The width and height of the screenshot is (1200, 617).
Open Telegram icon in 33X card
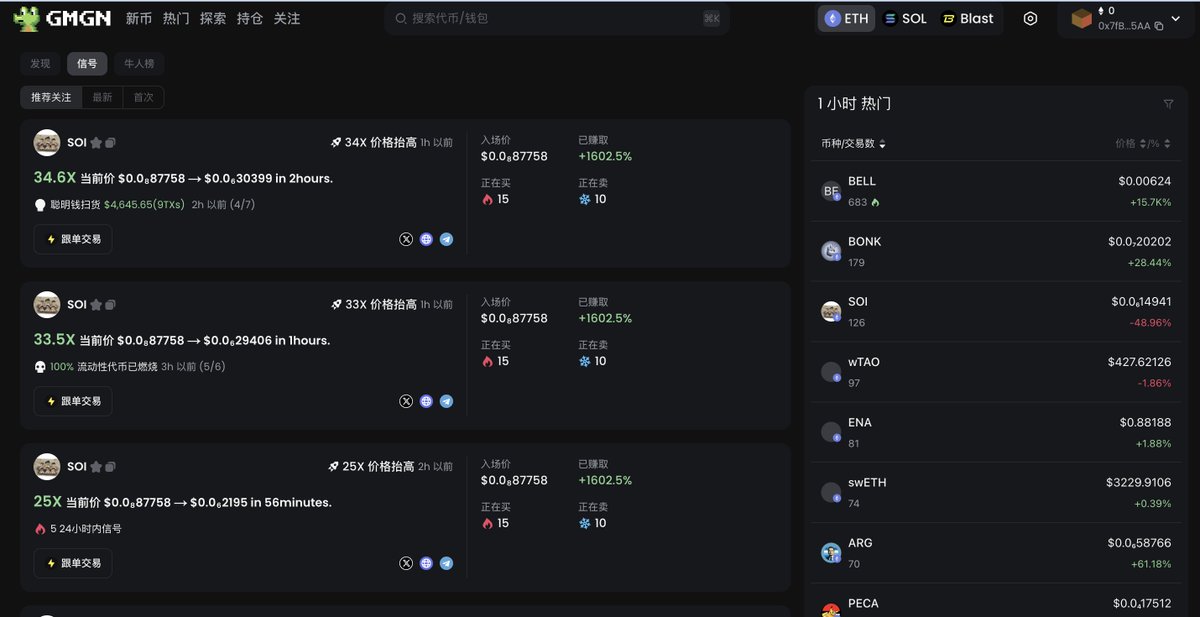point(446,401)
